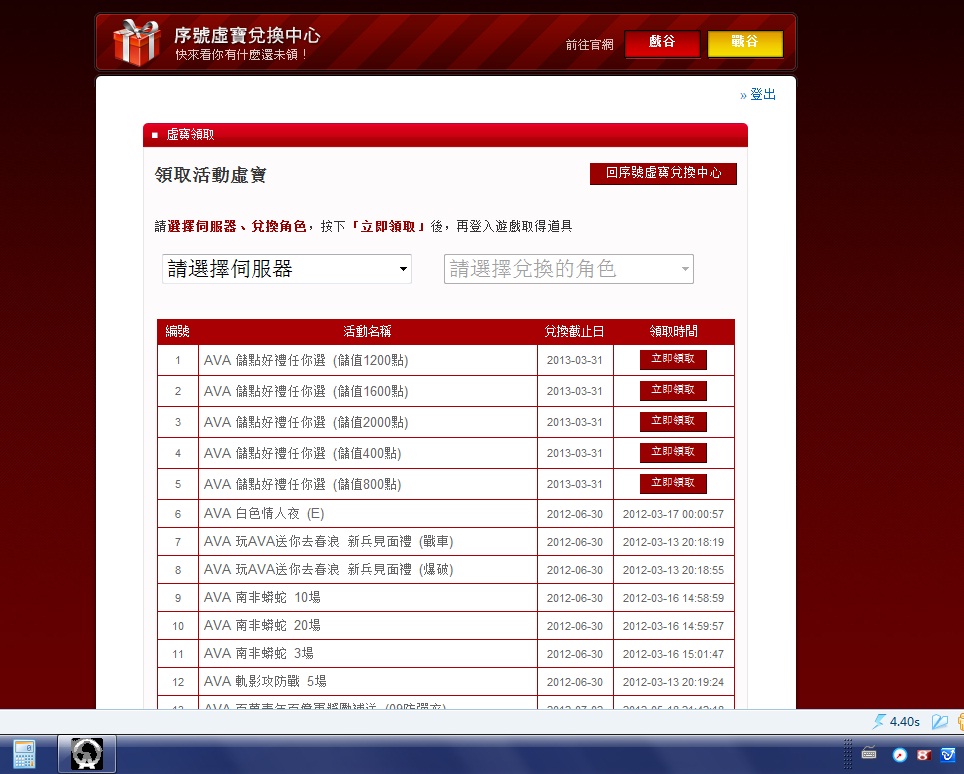964x774 pixels.
Task: Click the gift box logo icon
Action: 136,42
